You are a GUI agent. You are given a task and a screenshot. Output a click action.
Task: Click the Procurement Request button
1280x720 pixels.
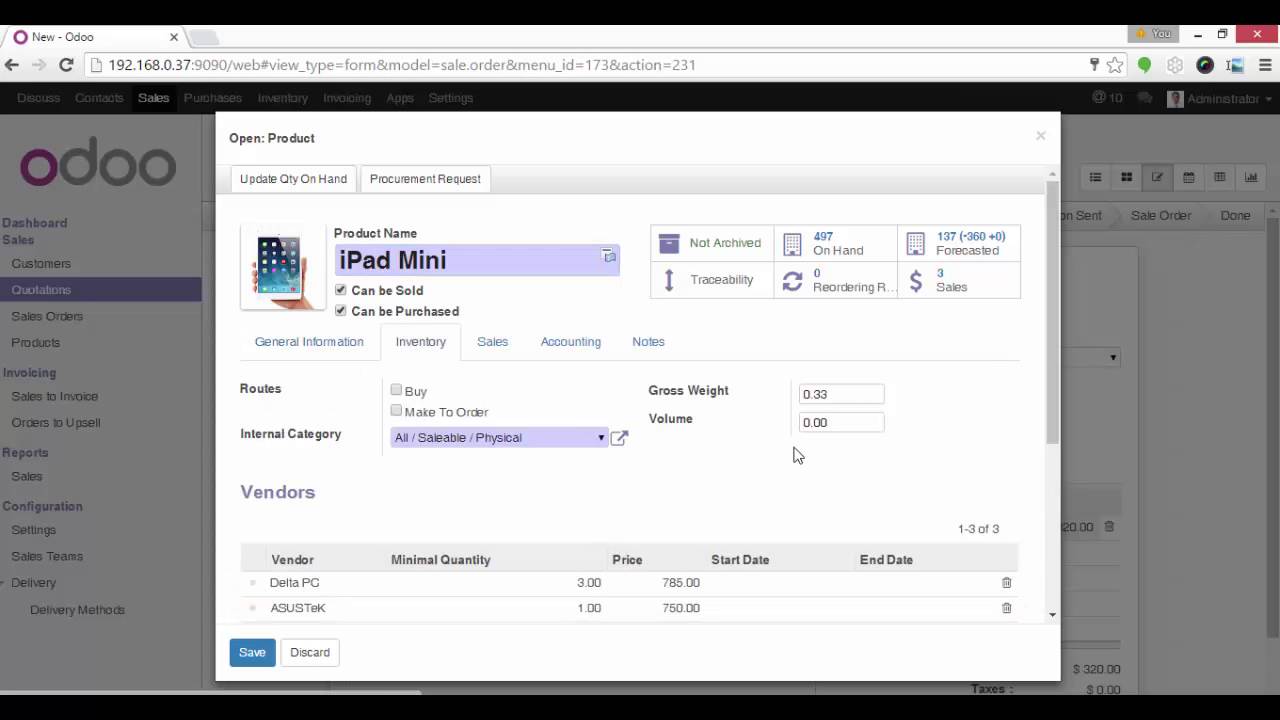pyautogui.click(x=425, y=179)
